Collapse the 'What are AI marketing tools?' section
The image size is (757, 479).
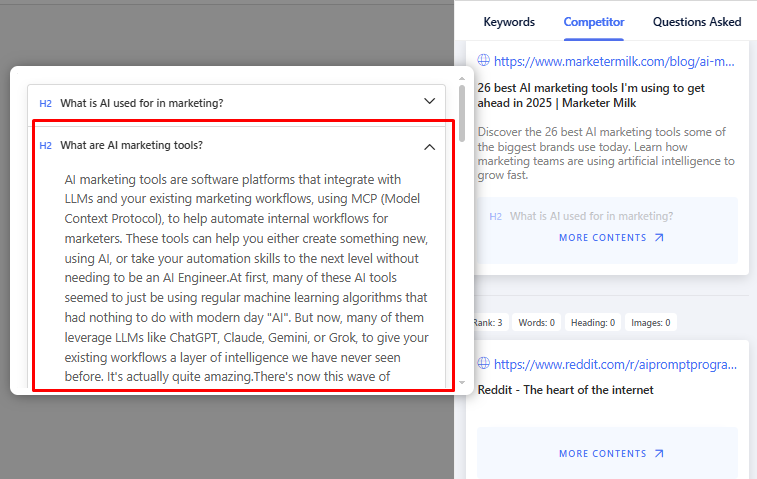click(x=429, y=147)
